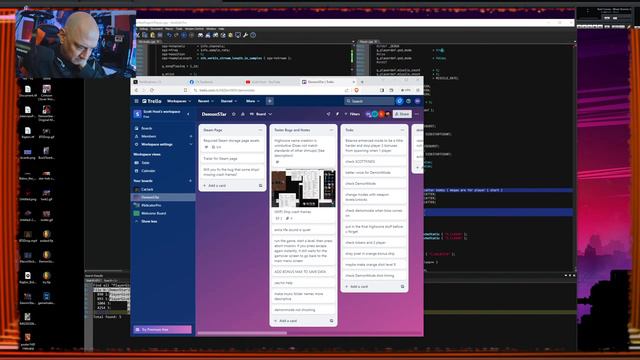
Task: Open the More dropdown in Trello header
Action: [x=253, y=101]
